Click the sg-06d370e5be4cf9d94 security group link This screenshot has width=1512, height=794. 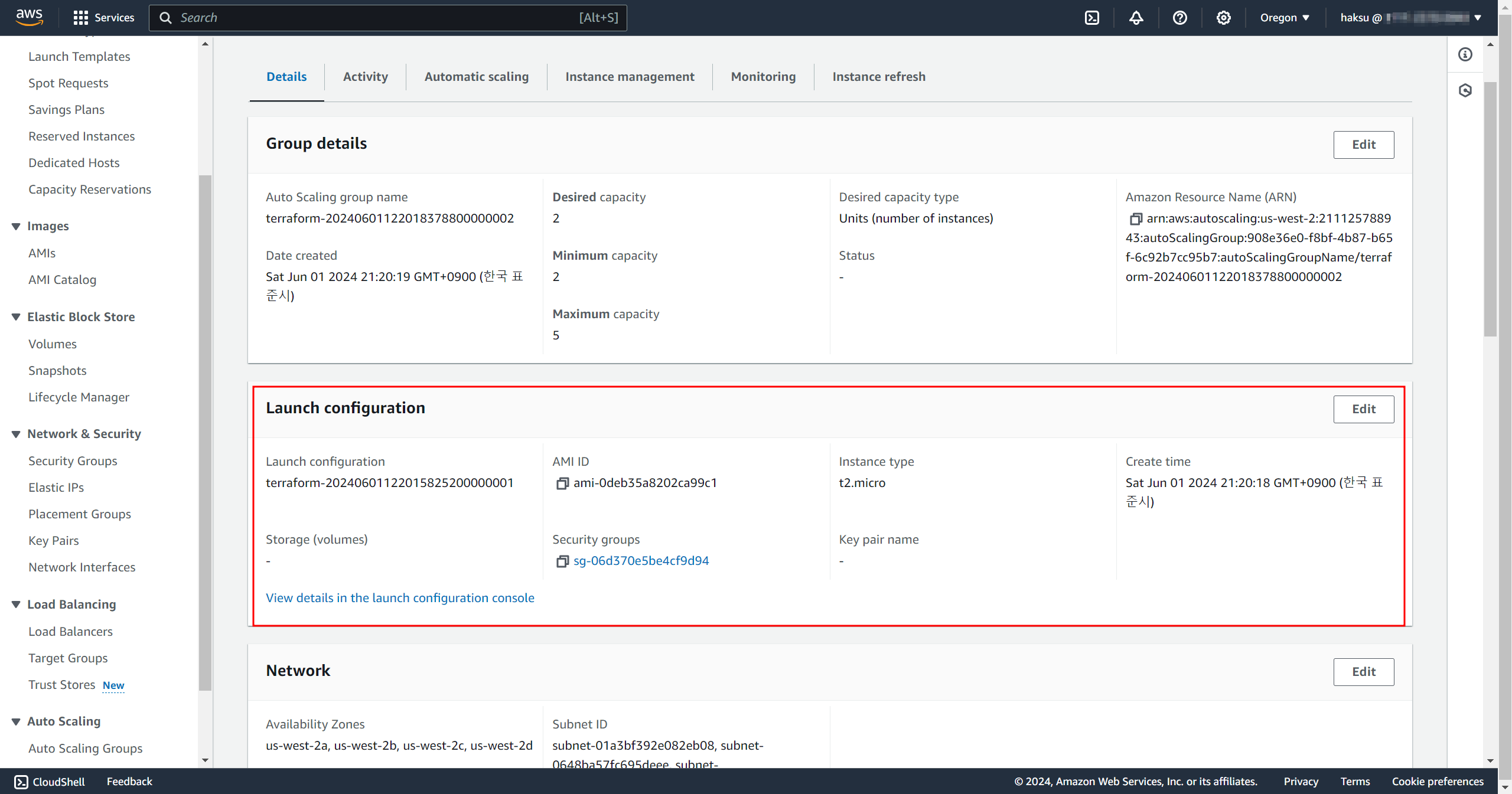click(641, 561)
